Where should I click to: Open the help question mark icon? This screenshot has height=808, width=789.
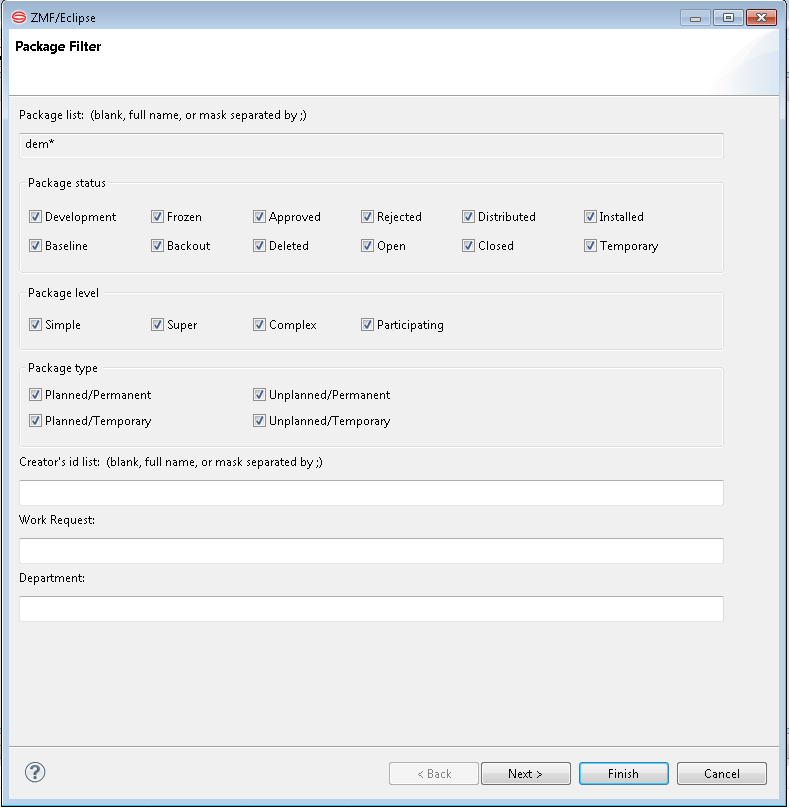click(x=35, y=772)
